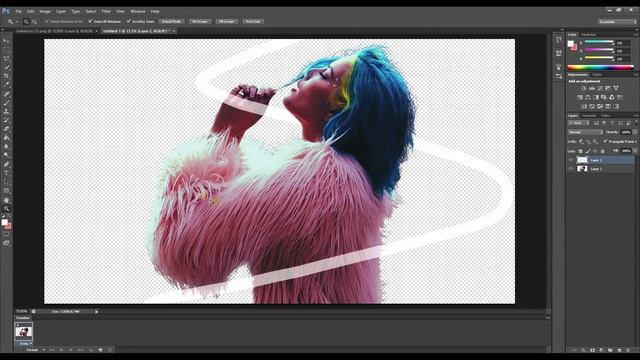Switch to the Channels tab
Viewport: 640px width, 360px height.
coord(589,116)
